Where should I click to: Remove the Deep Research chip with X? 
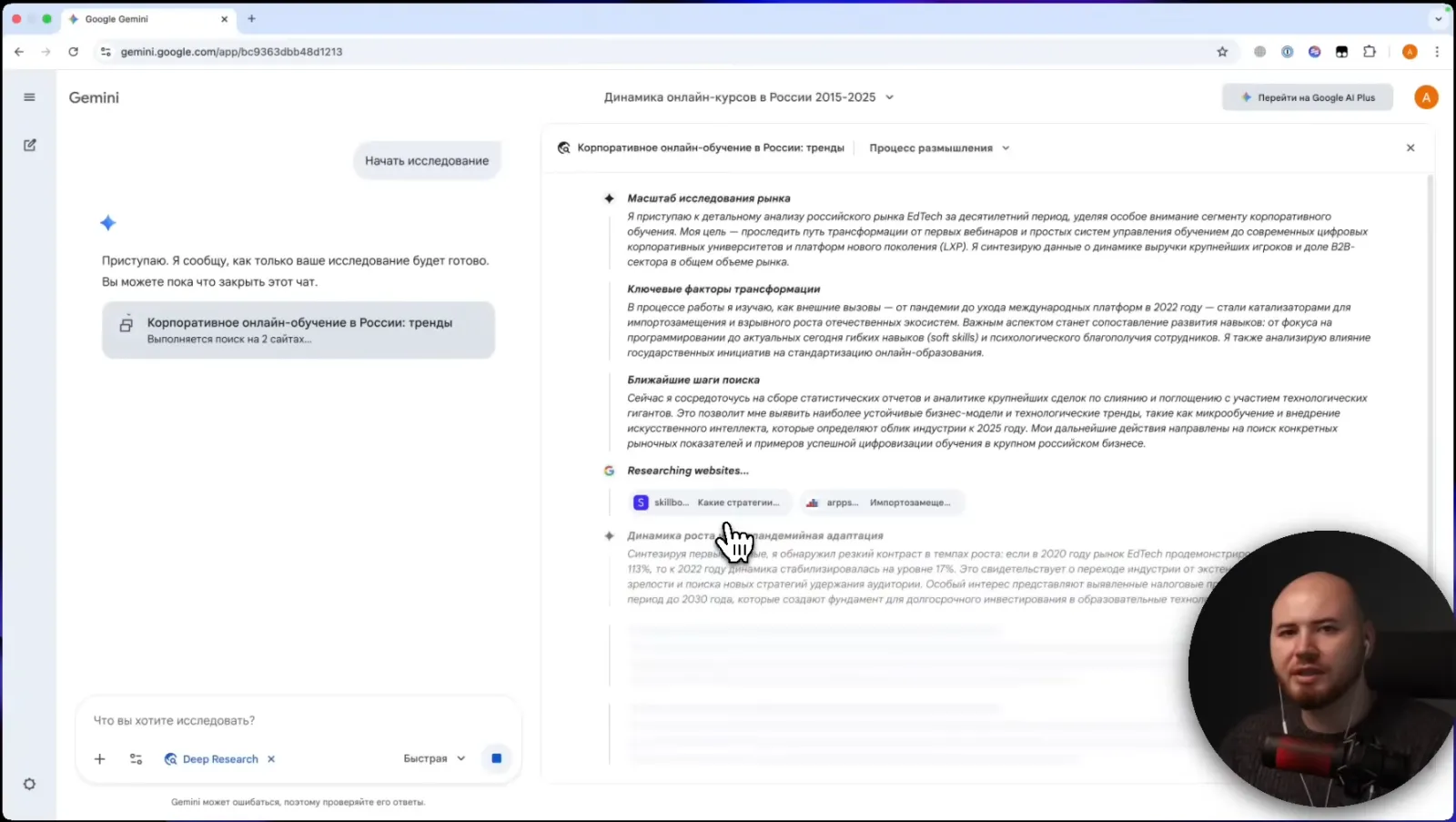tap(271, 758)
